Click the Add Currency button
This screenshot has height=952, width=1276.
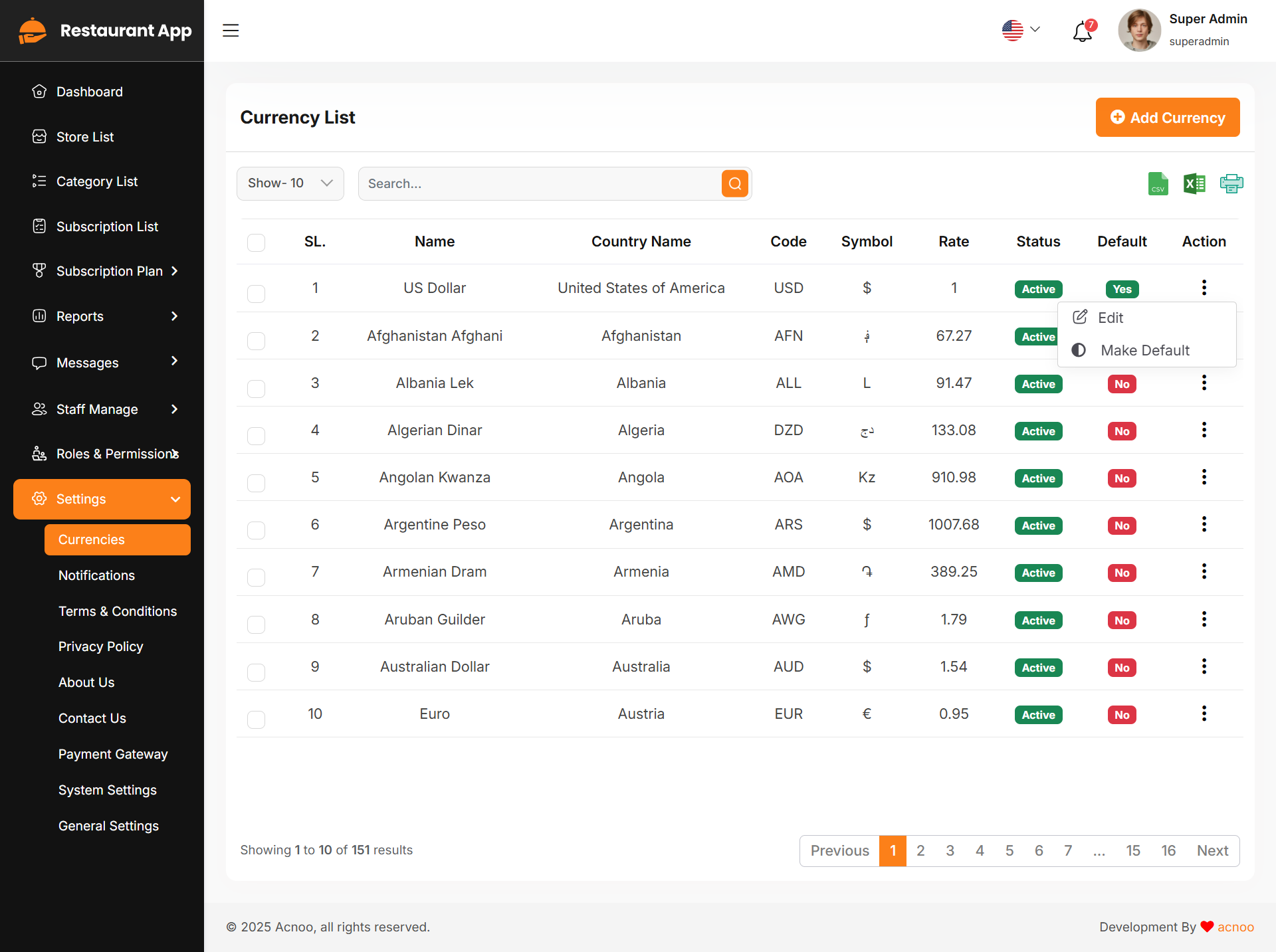tap(1167, 118)
